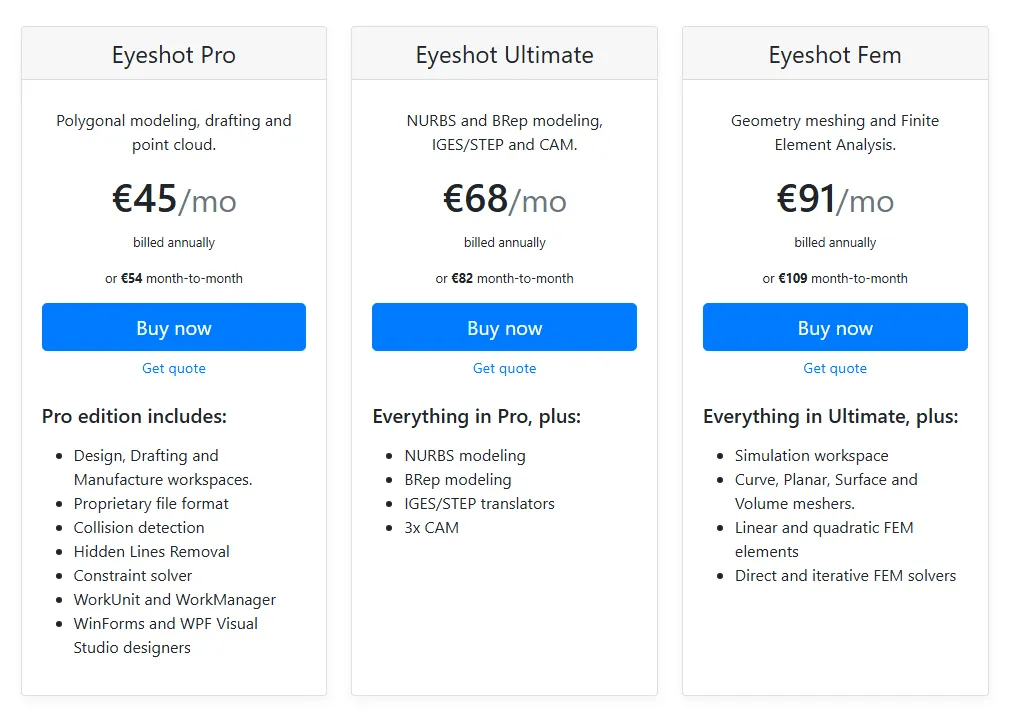Screen dimensions: 1011x726
Task: Open Get quote link under Eyeshot Fem
Action: [835, 368]
